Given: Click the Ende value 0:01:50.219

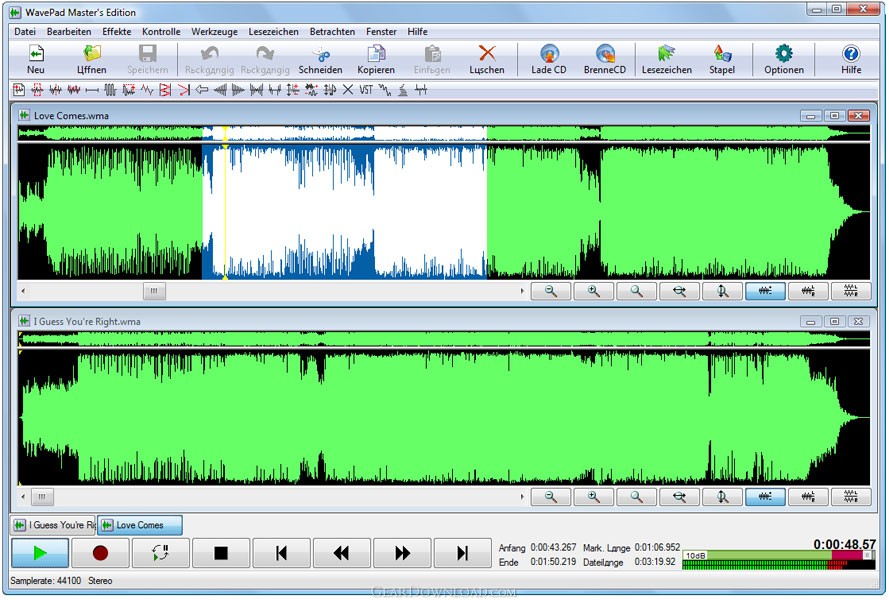Looking at the screenshot, I should pyautogui.click(x=553, y=562).
